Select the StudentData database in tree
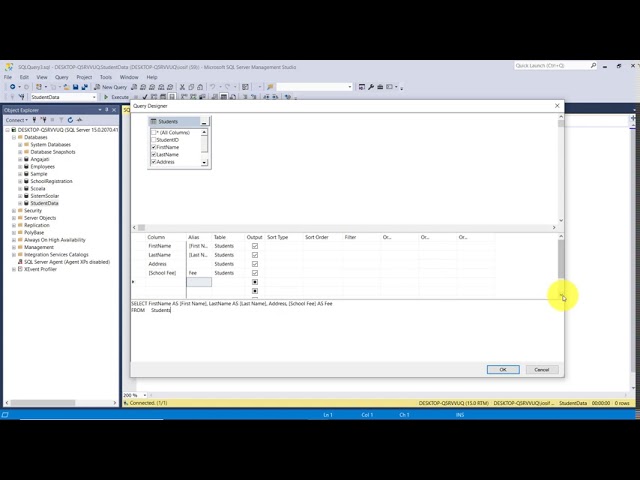This screenshot has height=480, width=640. tap(44, 203)
